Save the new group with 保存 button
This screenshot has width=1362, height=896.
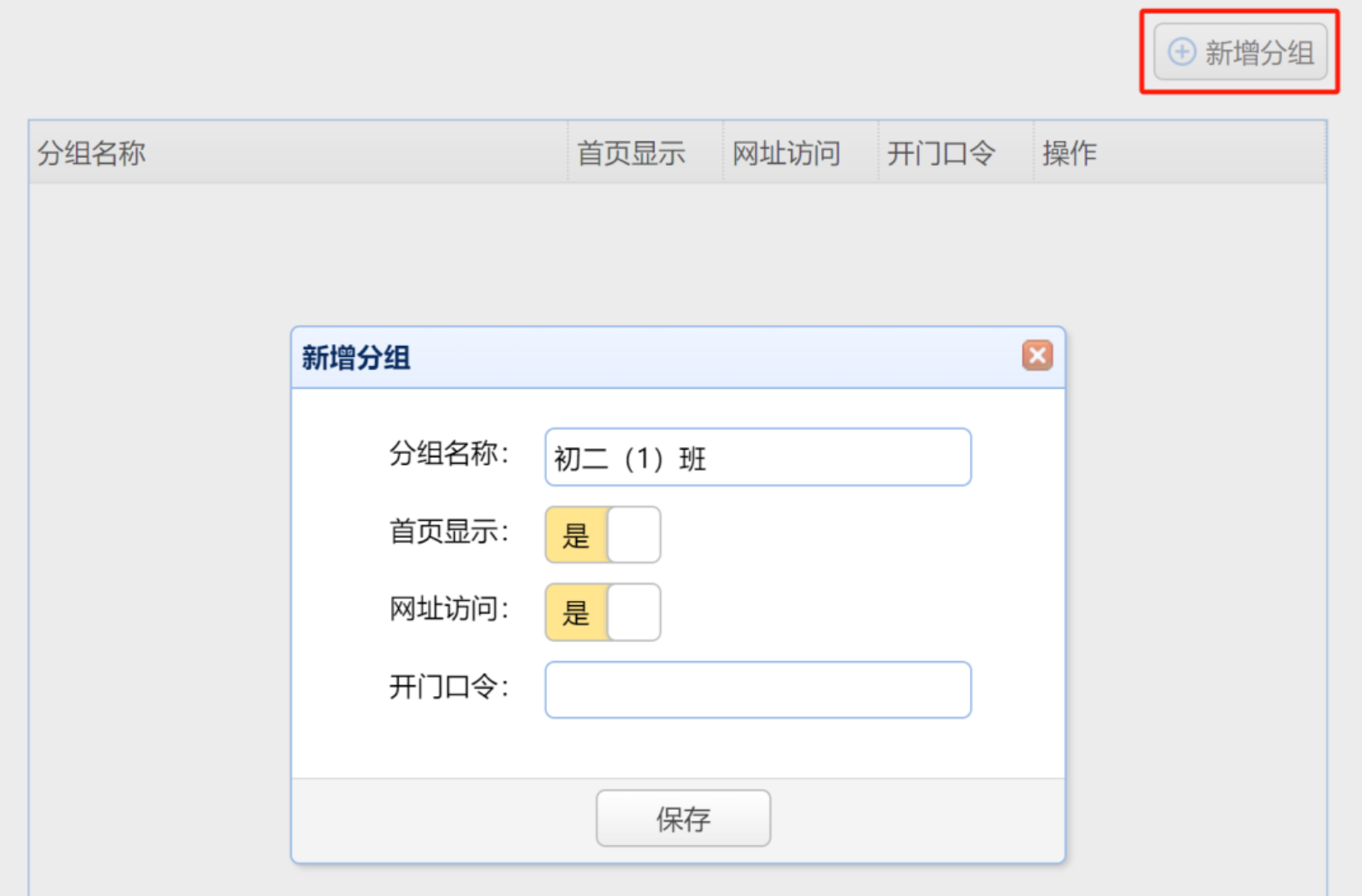tap(683, 818)
